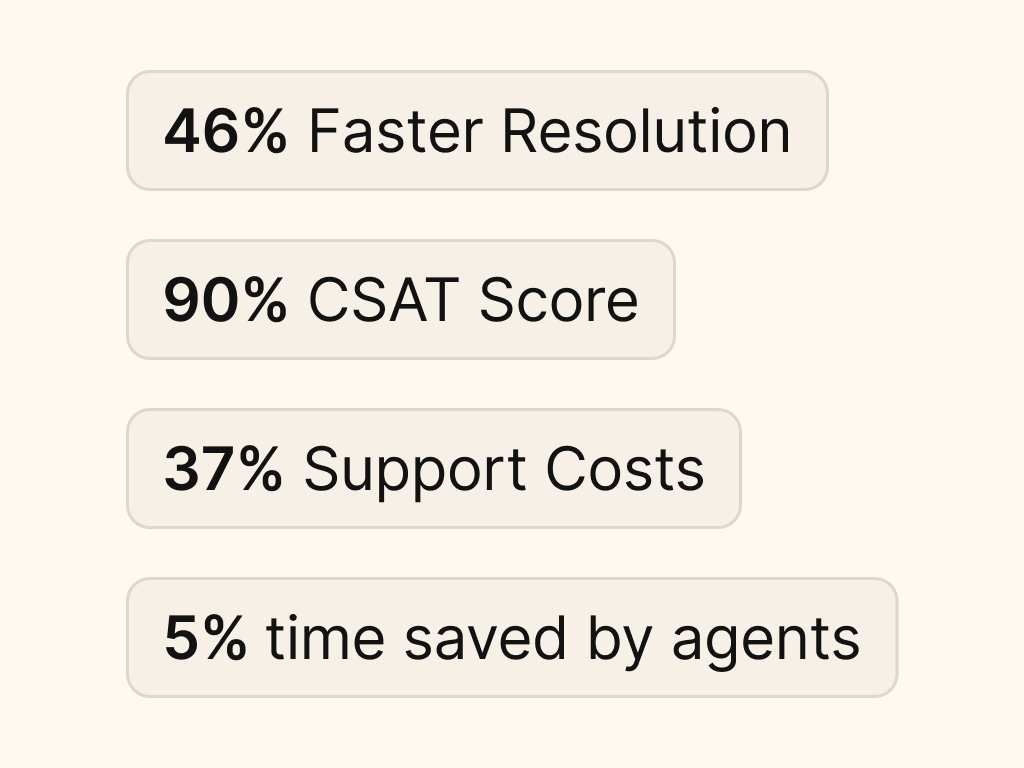
Task: Choose the 5% time saved by agents badge
Action: coord(512,637)
